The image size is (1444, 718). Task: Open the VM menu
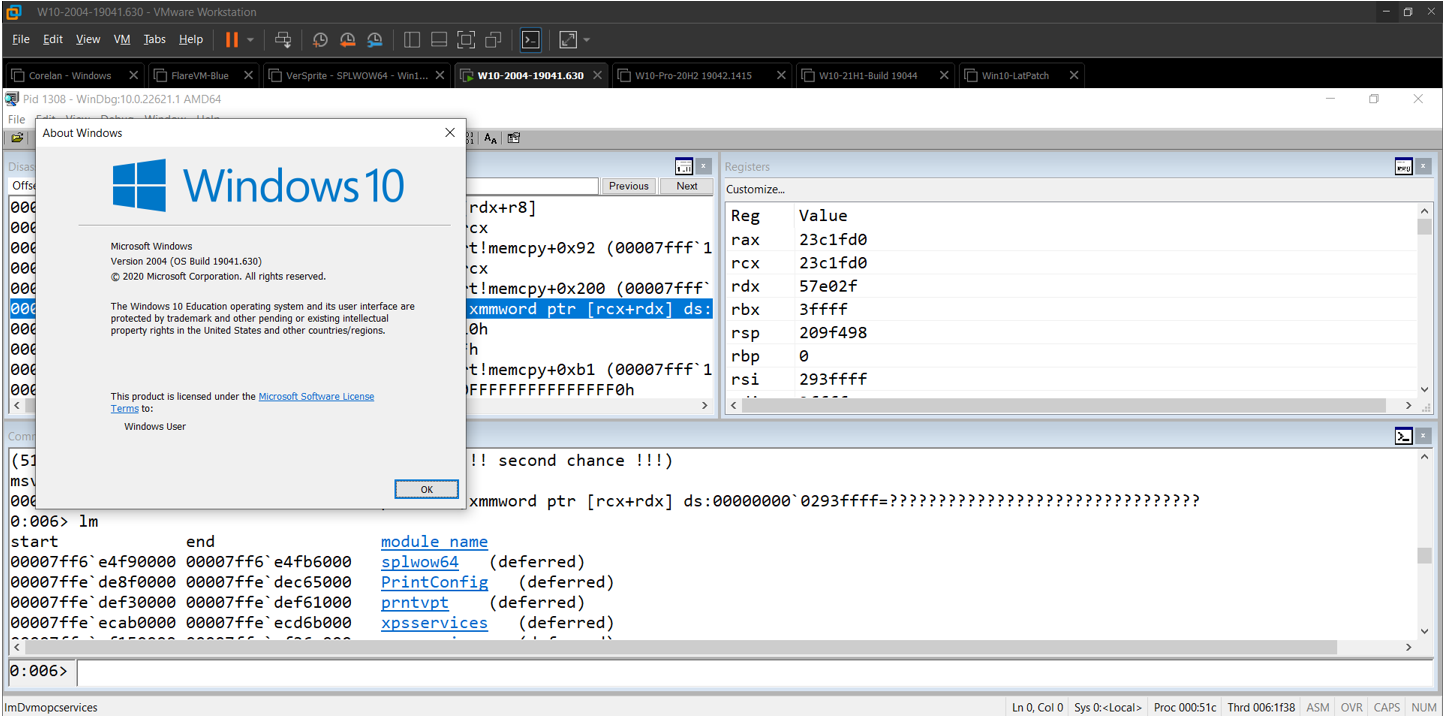[122, 40]
